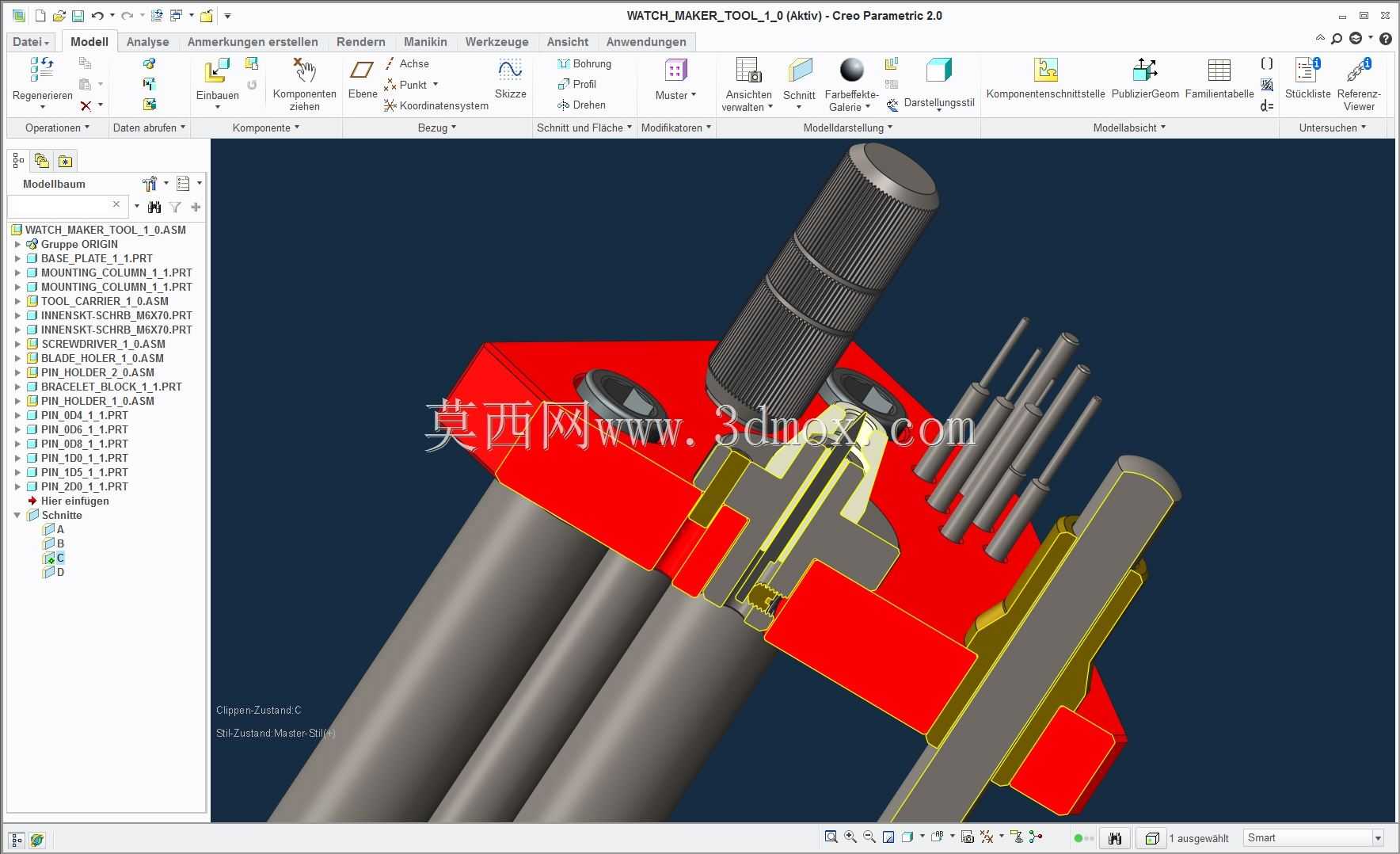Click the Muster pattern icon

point(675,71)
